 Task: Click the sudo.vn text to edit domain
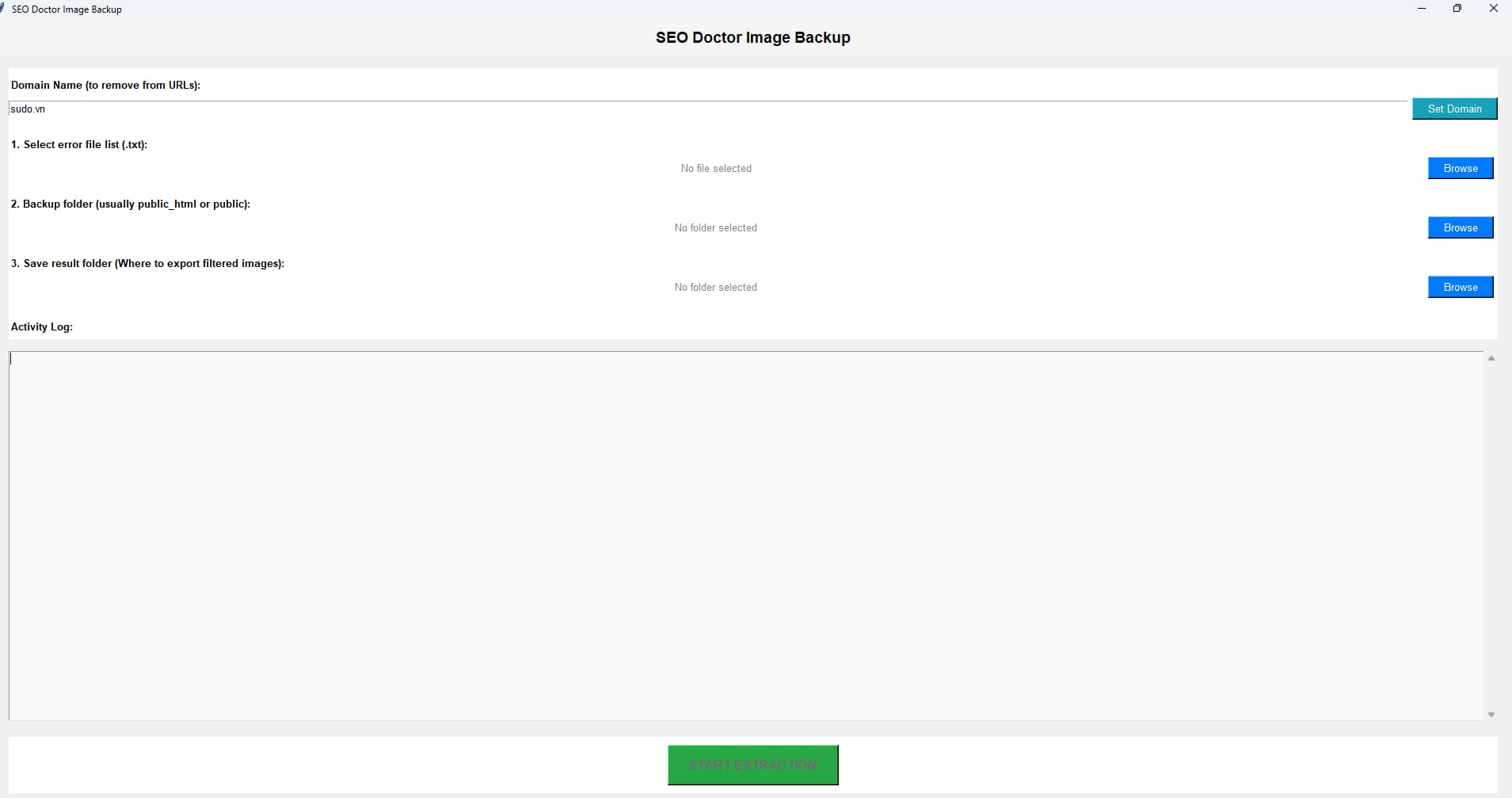(27, 109)
